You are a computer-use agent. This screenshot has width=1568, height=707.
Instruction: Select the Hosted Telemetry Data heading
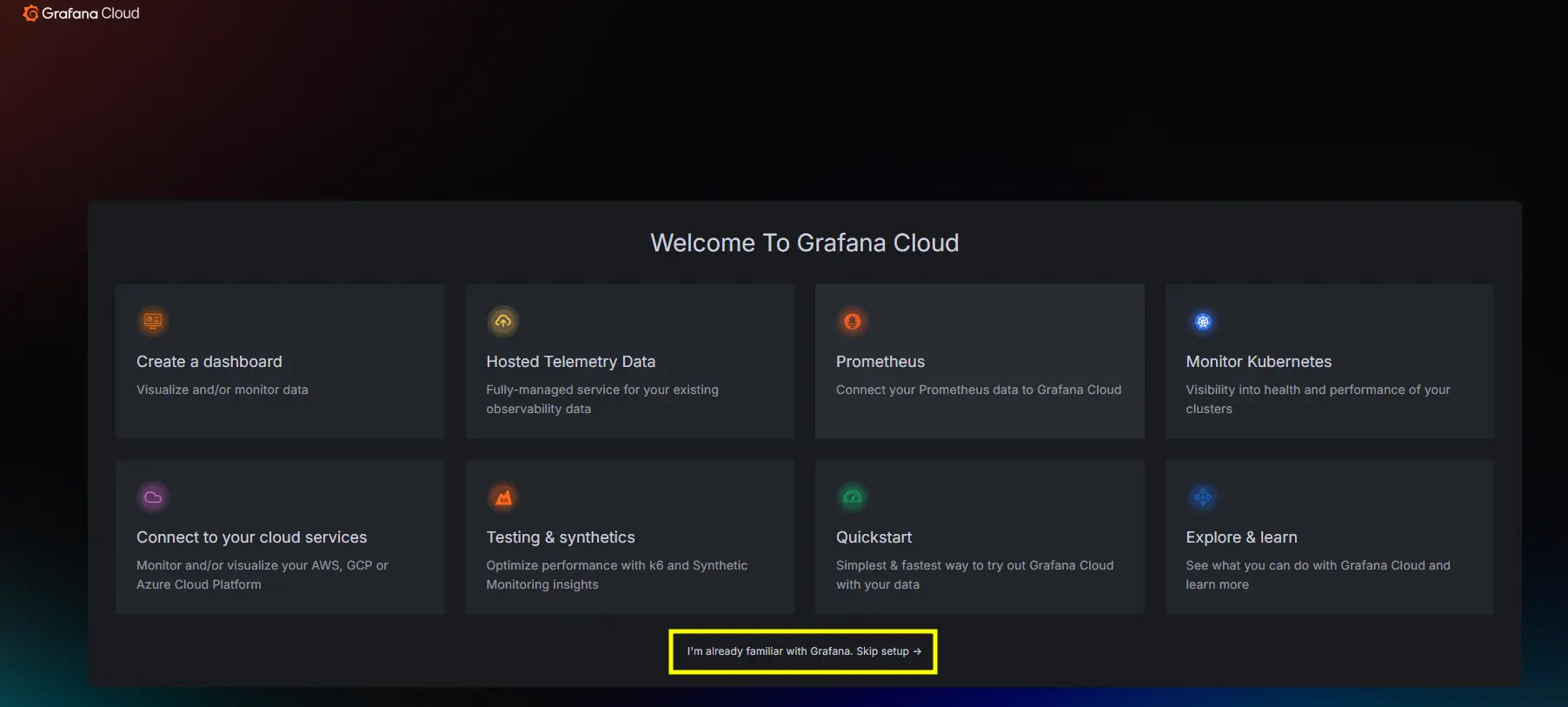pyautogui.click(x=571, y=362)
